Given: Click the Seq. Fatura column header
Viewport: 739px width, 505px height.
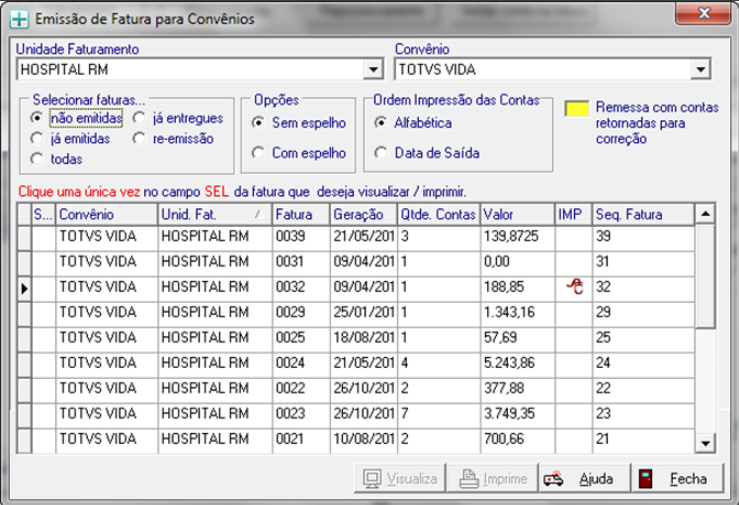Looking at the screenshot, I should coord(643,214).
